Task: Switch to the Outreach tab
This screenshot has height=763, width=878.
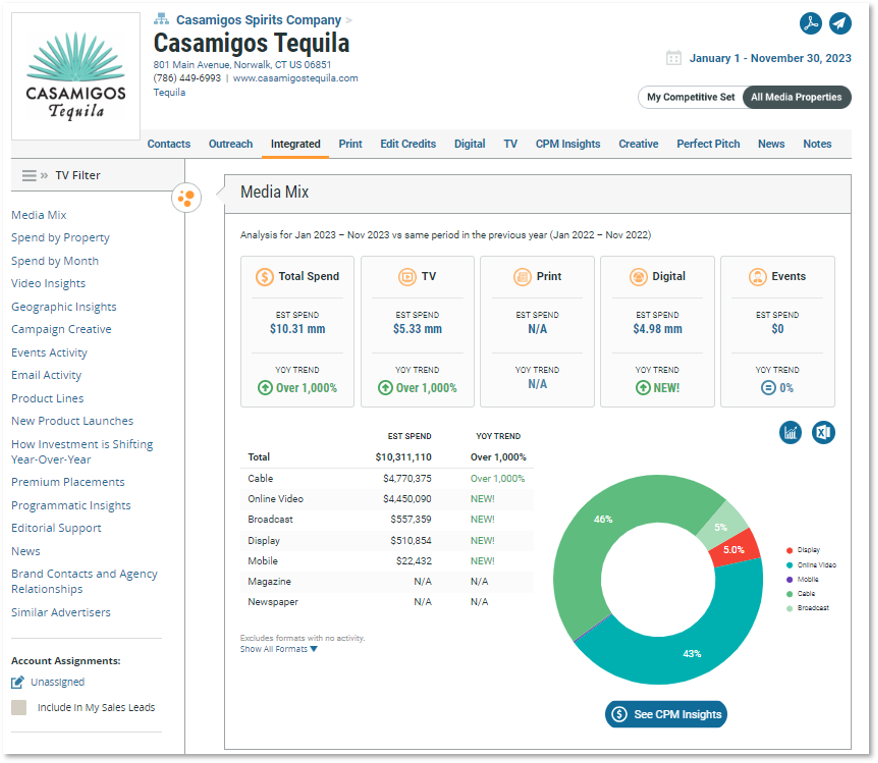Action: coord(231,144)
